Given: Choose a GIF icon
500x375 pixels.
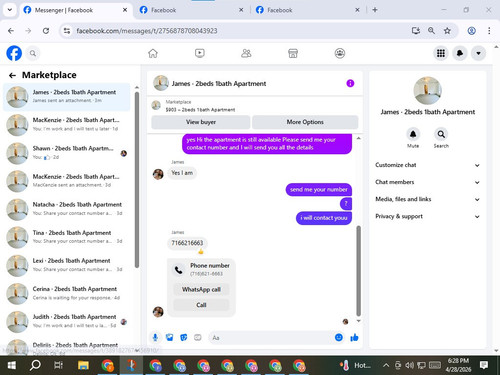Looking at the screenshot, I should click(198, 338).
